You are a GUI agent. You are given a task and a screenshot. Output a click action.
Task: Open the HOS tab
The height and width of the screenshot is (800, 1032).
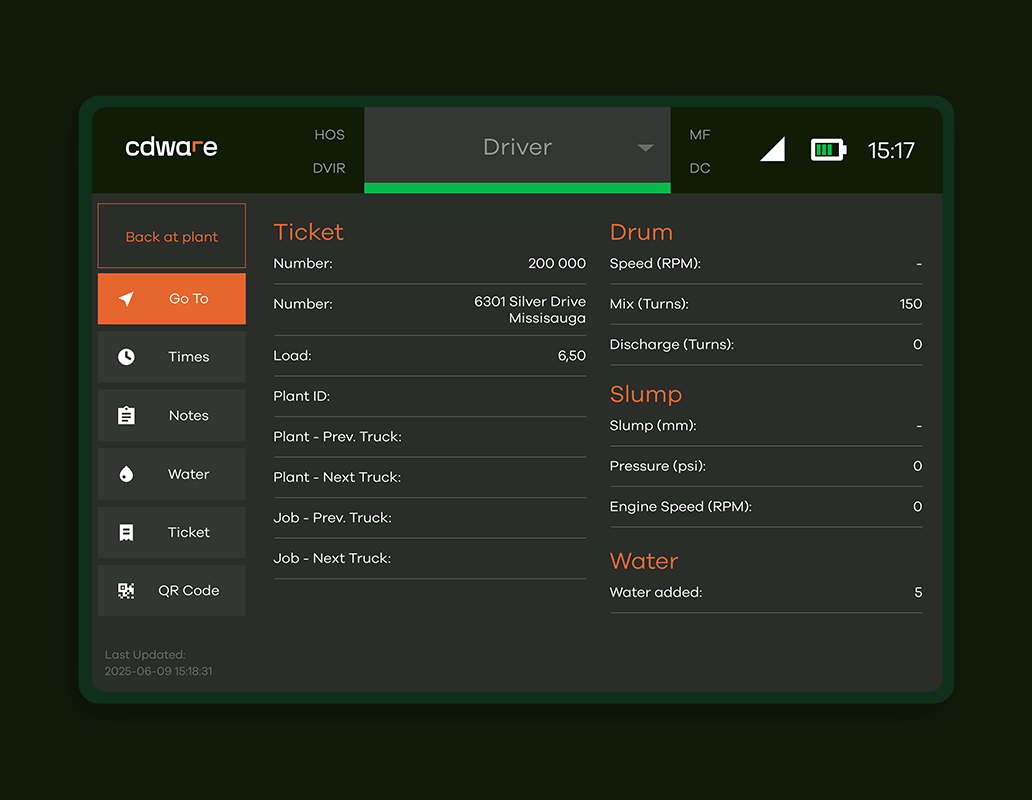click(330, 135)
